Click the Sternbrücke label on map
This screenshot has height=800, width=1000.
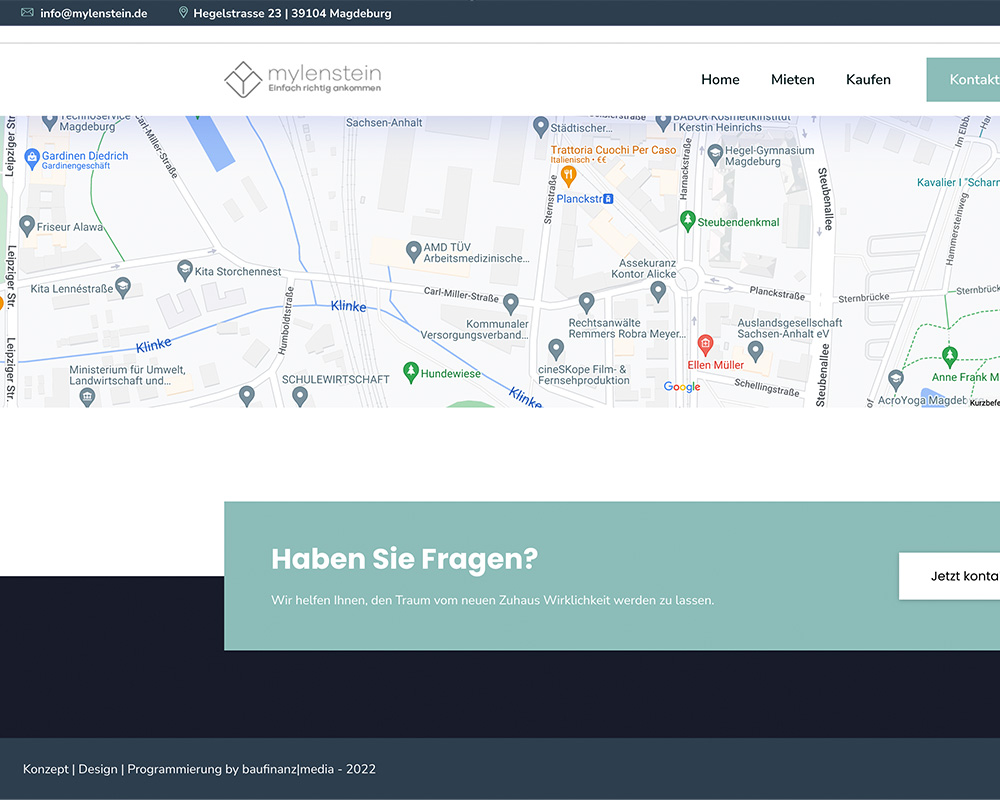[864, 298]
